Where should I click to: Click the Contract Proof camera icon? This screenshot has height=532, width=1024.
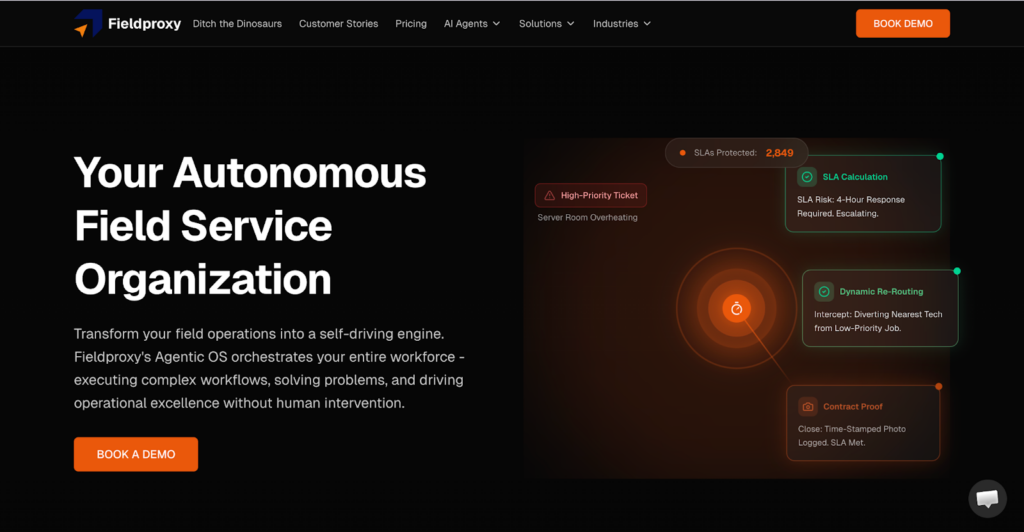click(808, 407)
